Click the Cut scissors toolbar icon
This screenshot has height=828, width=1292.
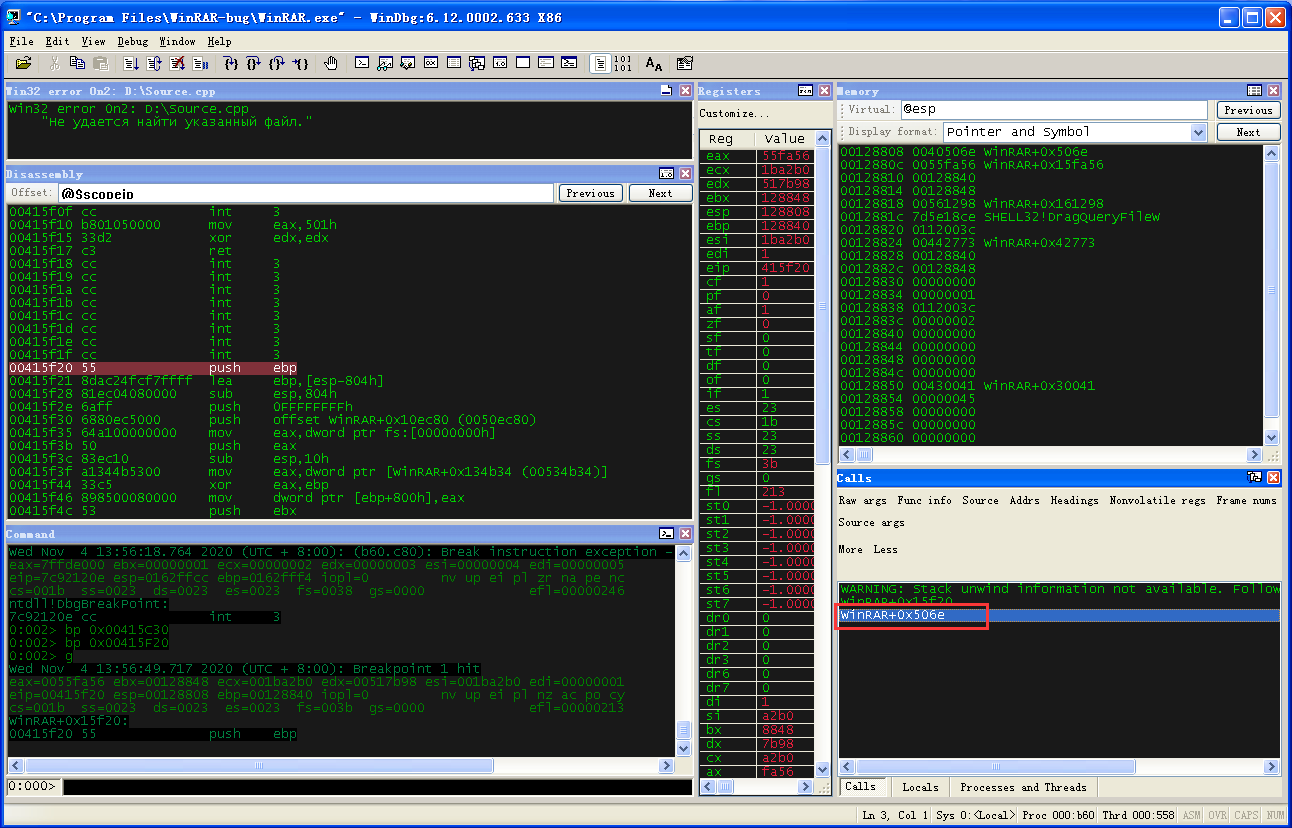point(54,63)
